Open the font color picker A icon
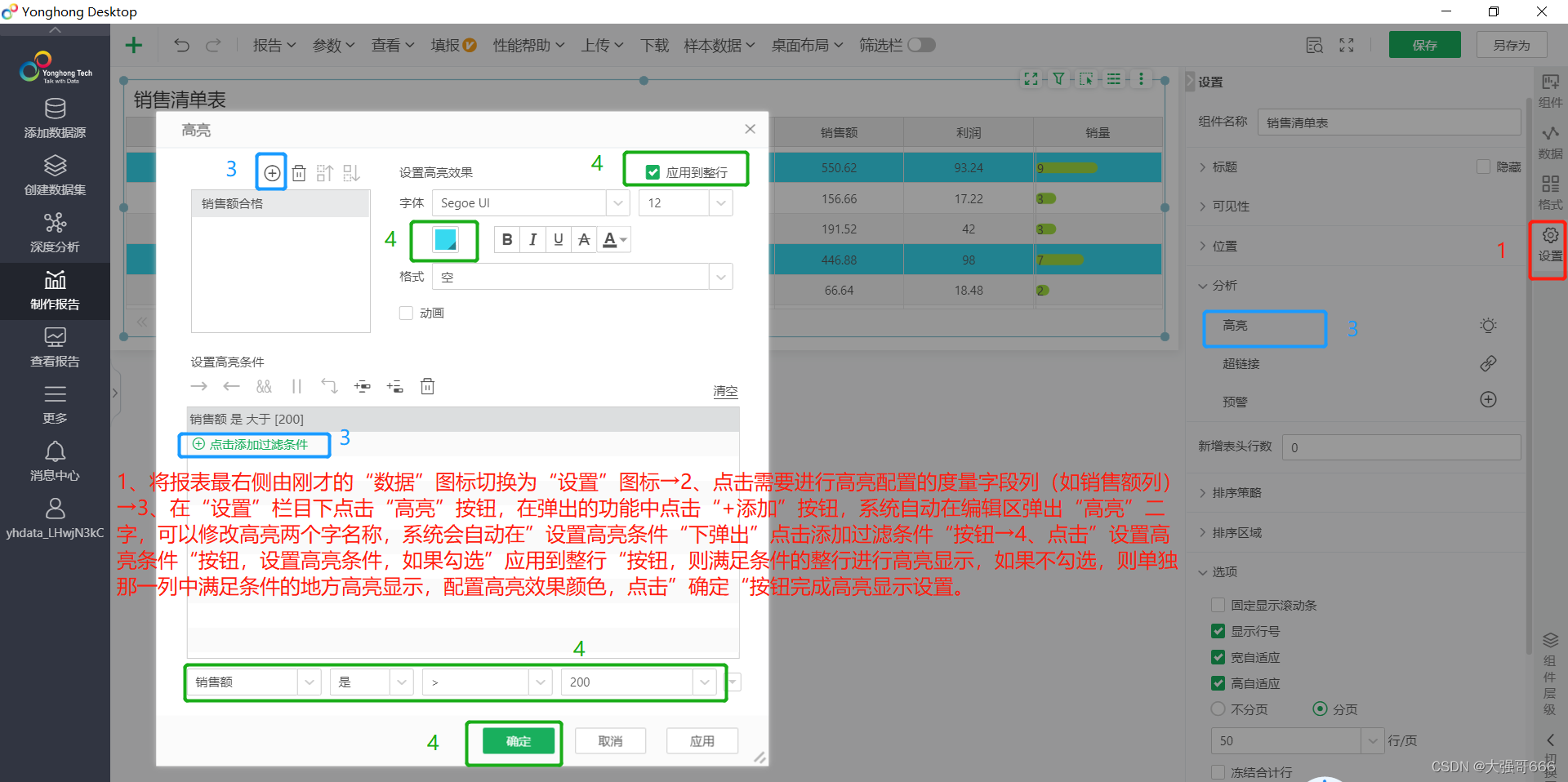Viewport: 1568px width, 782px height. pos(614,239)
